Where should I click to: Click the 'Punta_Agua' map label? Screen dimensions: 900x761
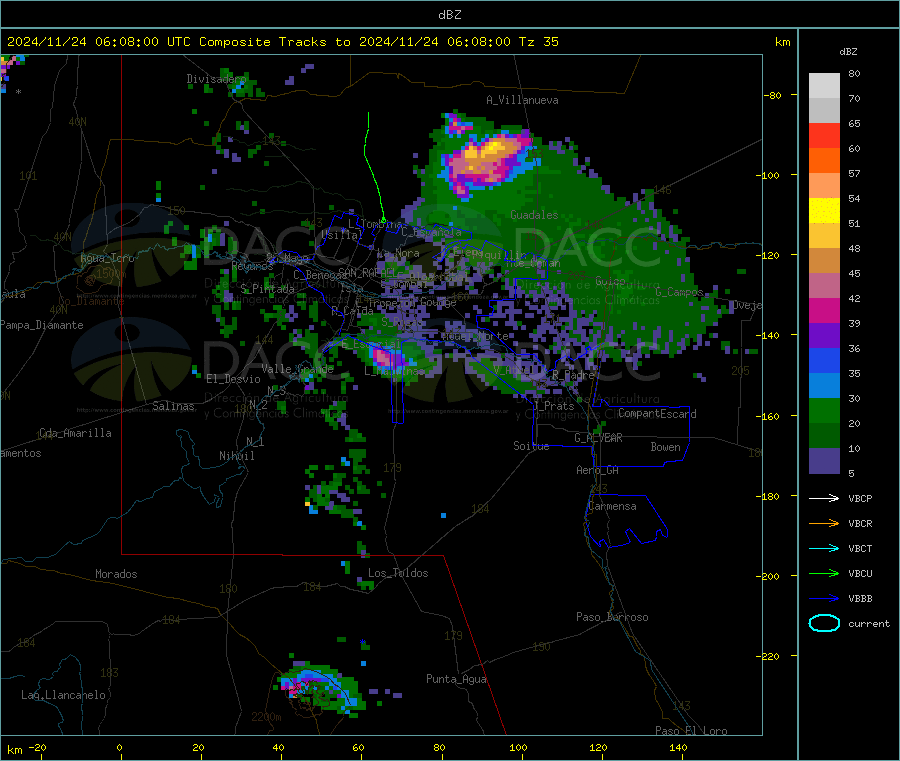coord(456,679)
